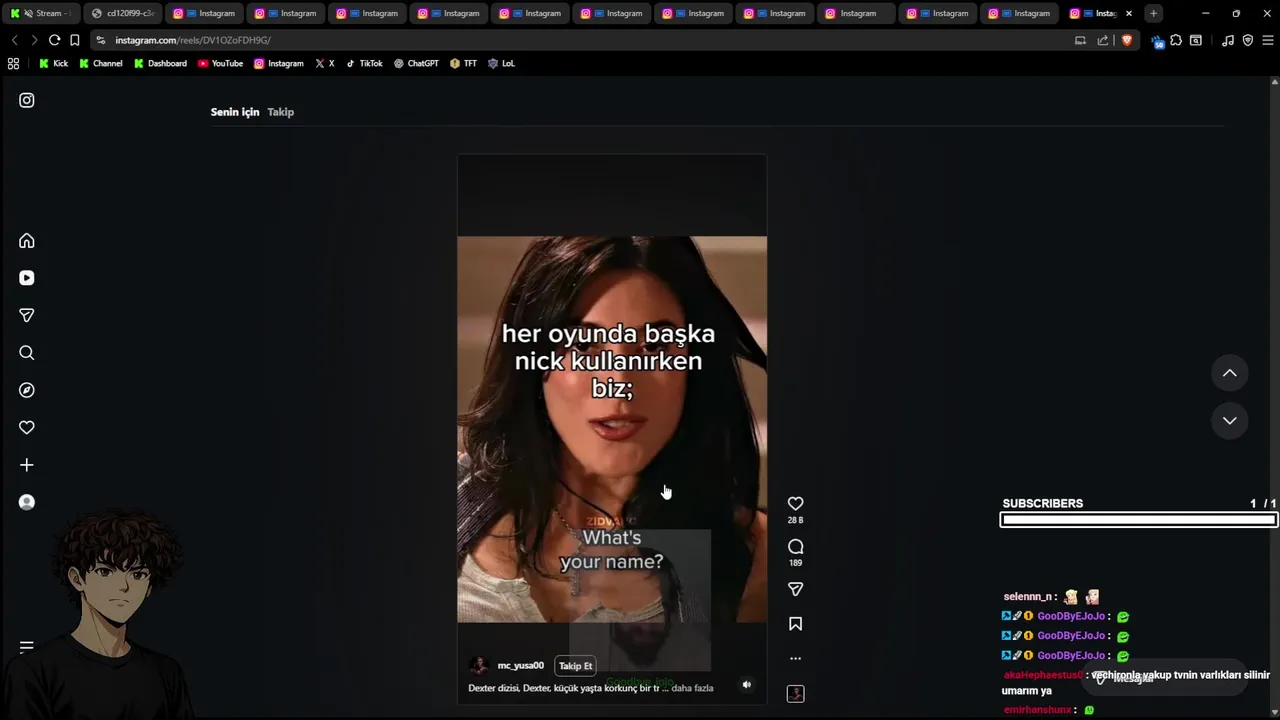1280x720 pixels.
Task: Open Brave VPN shield icon
Action: [x=1248, y=40]
